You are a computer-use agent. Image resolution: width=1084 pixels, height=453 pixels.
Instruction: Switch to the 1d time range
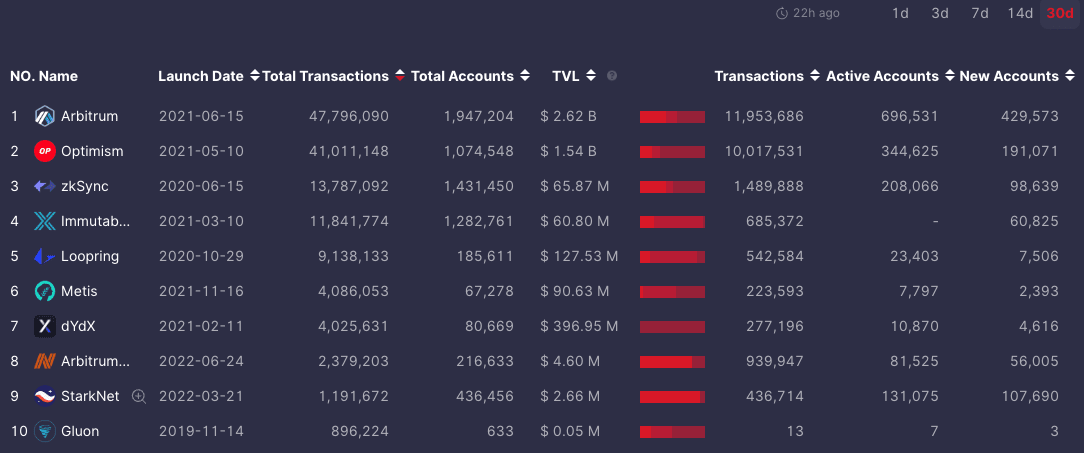click(900, 13)
